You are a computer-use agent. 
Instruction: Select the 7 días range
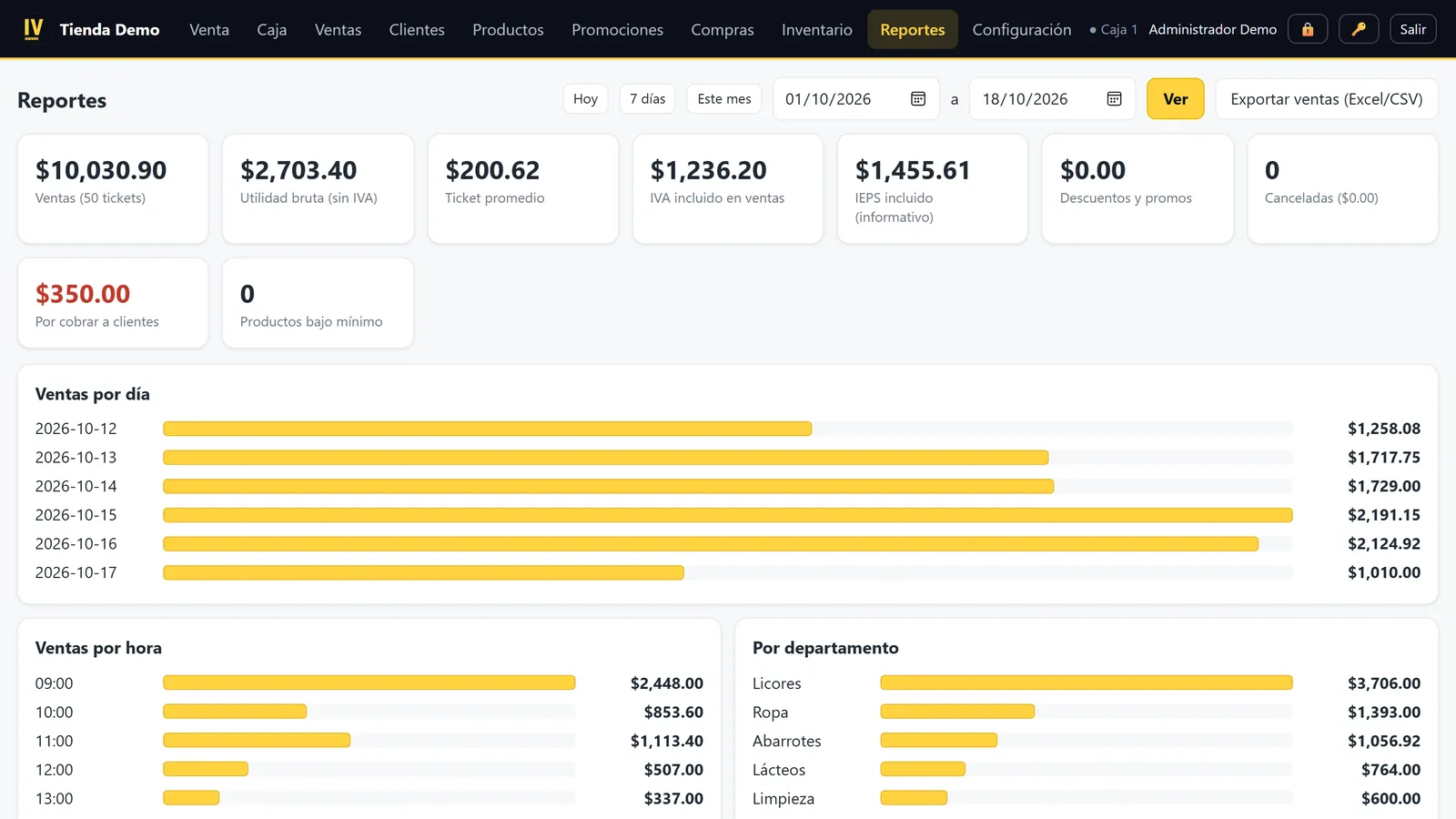pos(647,99)
